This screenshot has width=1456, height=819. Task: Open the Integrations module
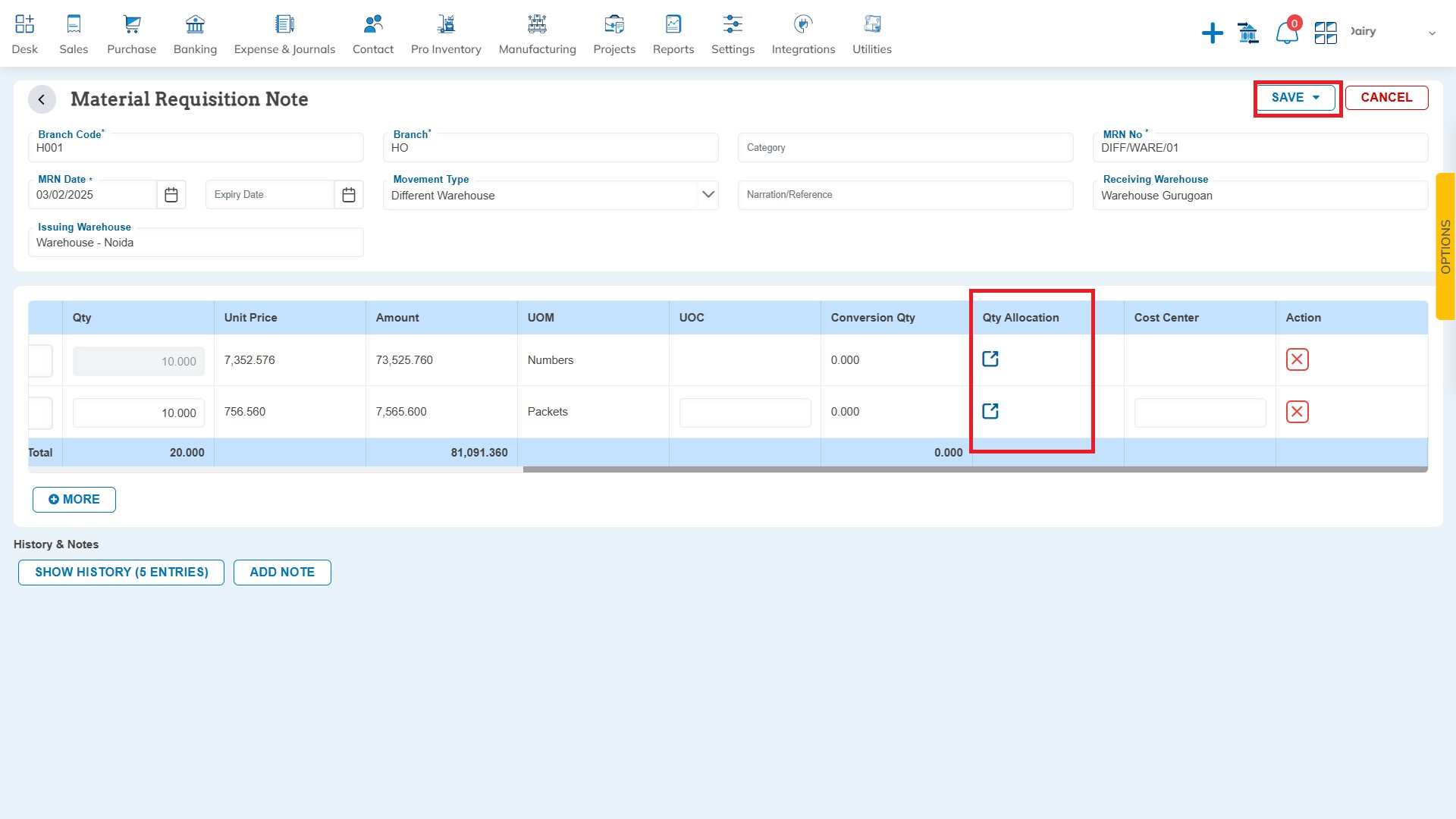803,34
